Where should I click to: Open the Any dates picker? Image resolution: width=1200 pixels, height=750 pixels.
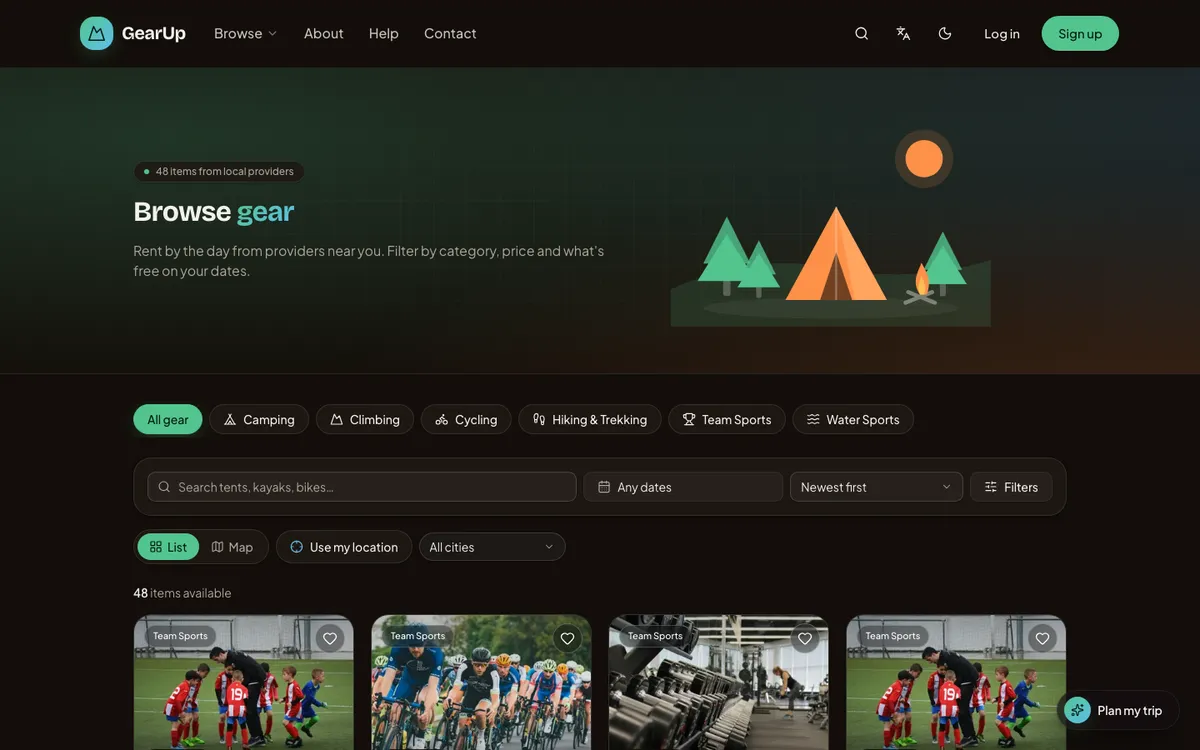[x=683, y=487]
